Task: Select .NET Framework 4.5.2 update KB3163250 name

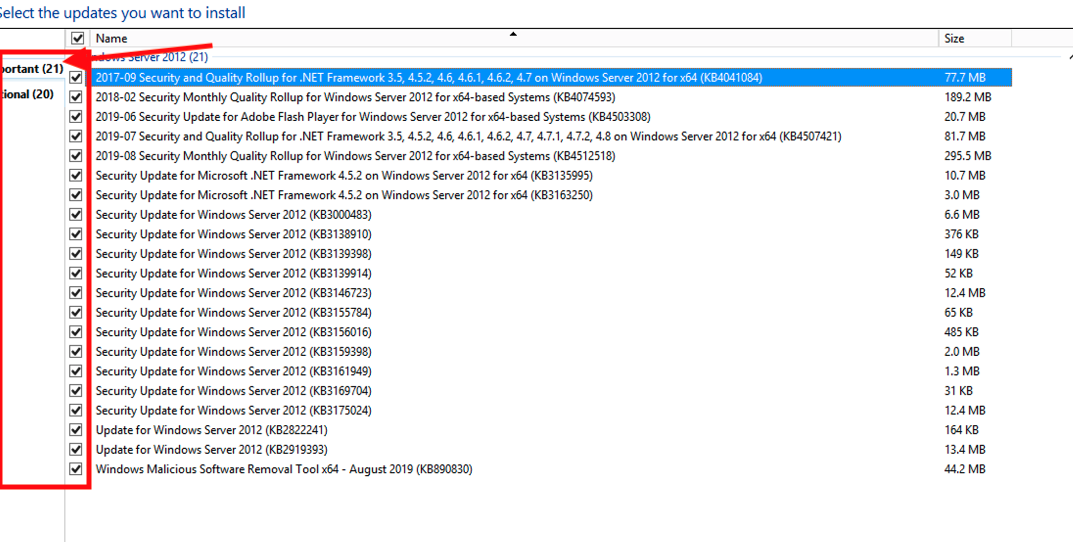Action: click(344, 195)
